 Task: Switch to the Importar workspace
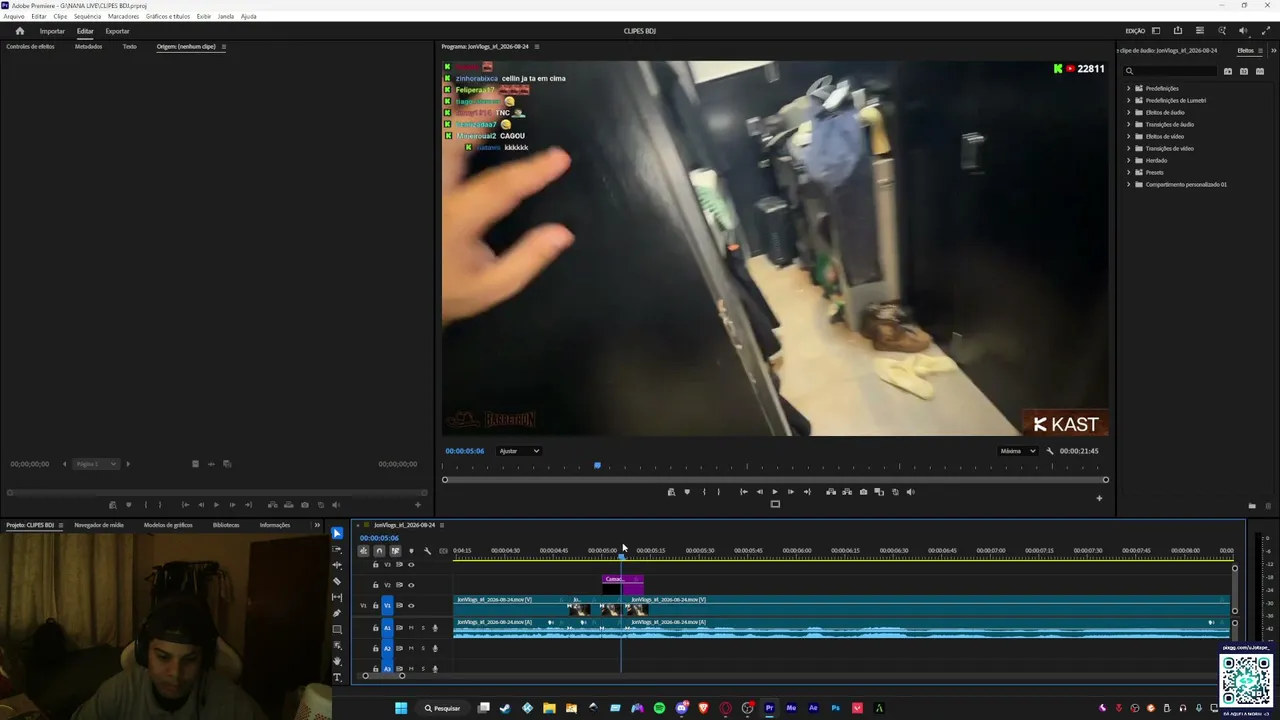tap(52, 31)
